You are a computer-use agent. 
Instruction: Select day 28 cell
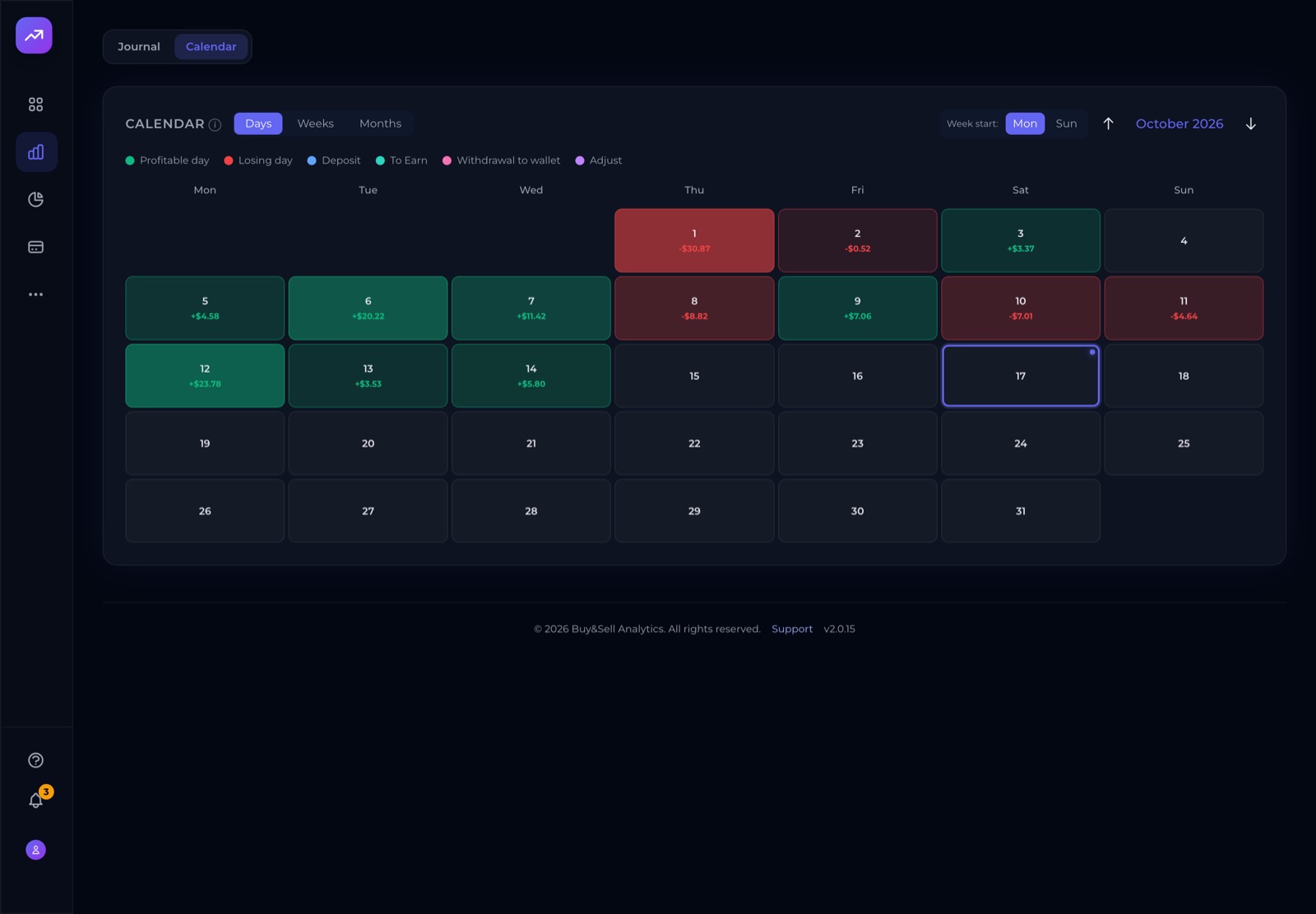[x=531, y=511]
